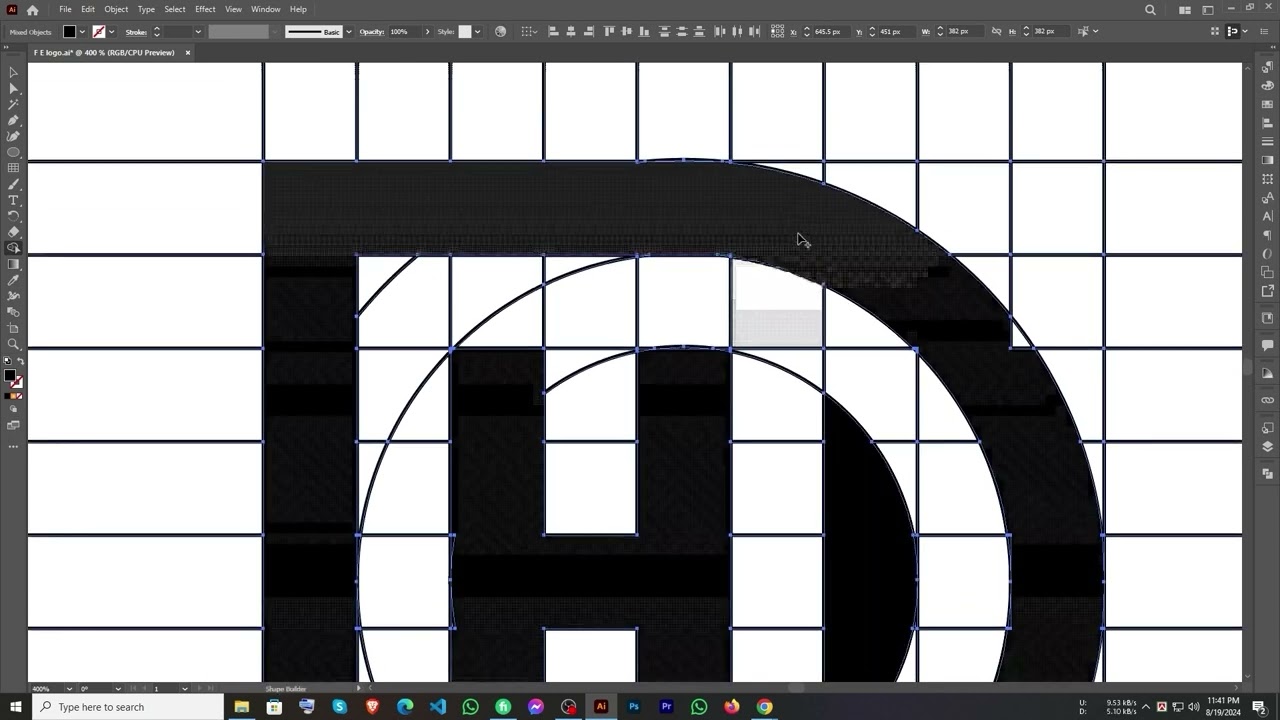Open Basic brush definition dropdown
1280x720 pixels.
[348, 32]
